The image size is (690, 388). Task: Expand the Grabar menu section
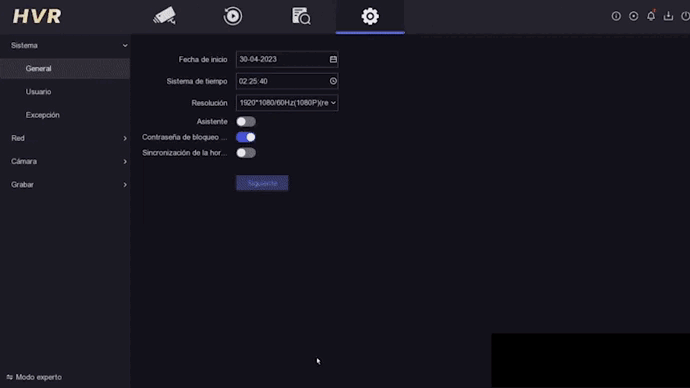tap(65, 185)
